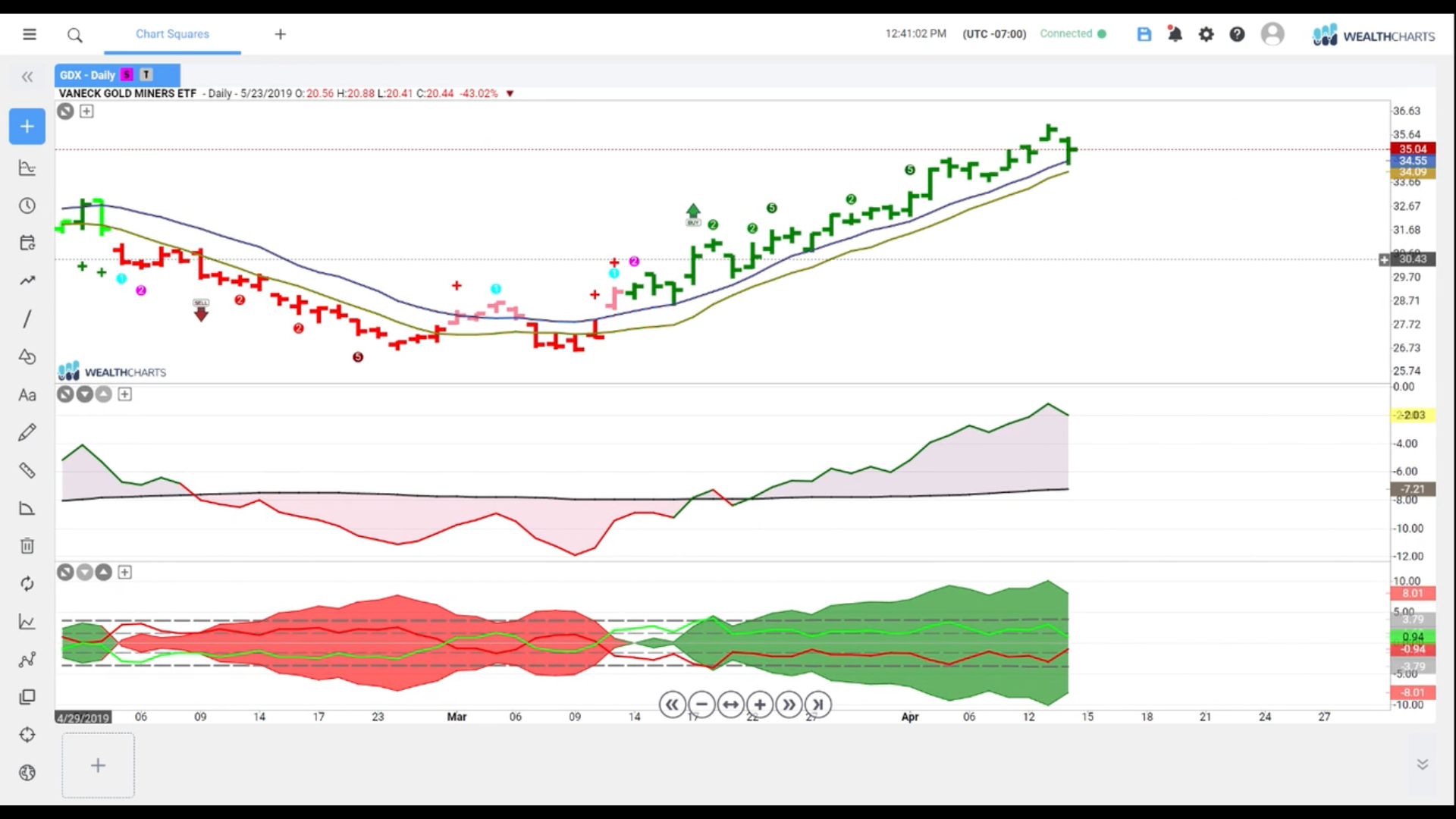The width and height of the screenshot is (1456, 819).
Task: Add a new tab with plus
Action: pos(281,34)
